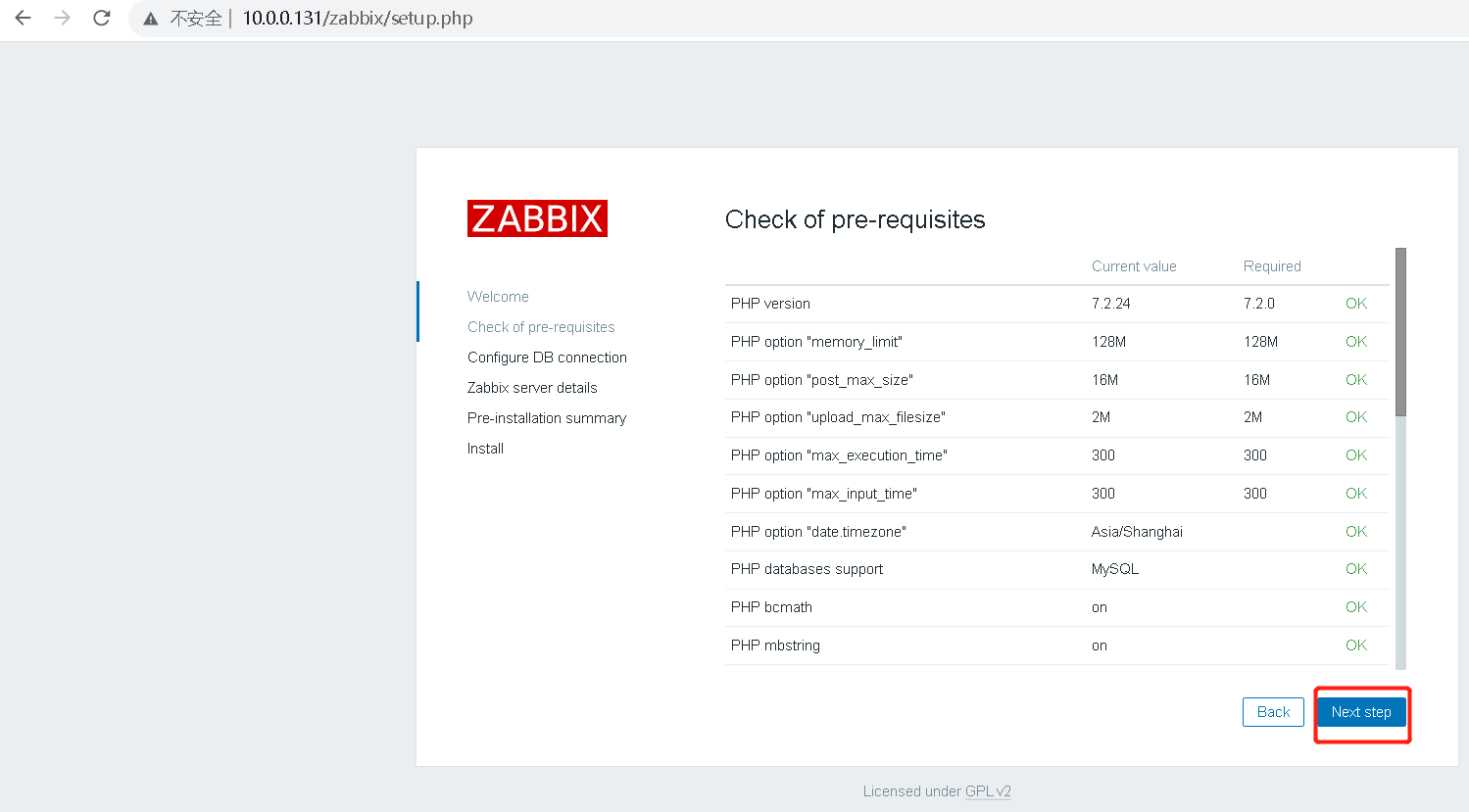Click the PHP version row label

pyautogui.click(x=770, y=304)
